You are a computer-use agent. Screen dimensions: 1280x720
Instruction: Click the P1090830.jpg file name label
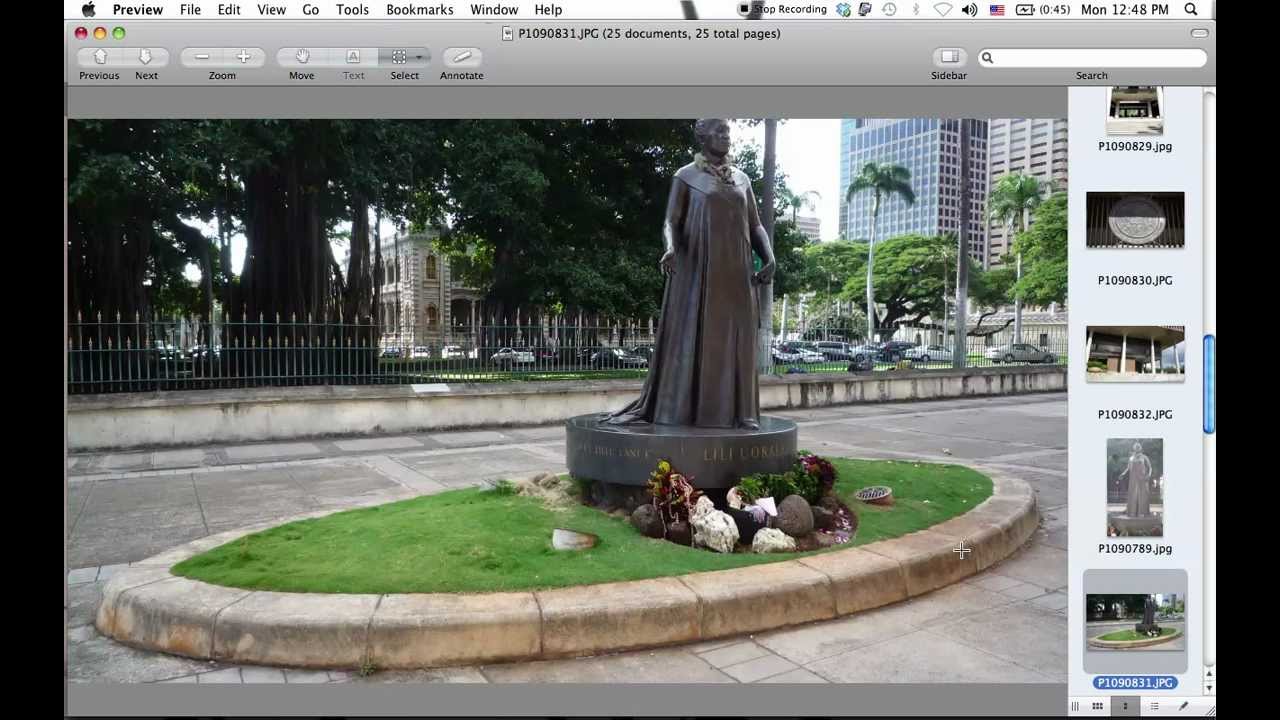pyautogui.click(x=1135, y=281)
